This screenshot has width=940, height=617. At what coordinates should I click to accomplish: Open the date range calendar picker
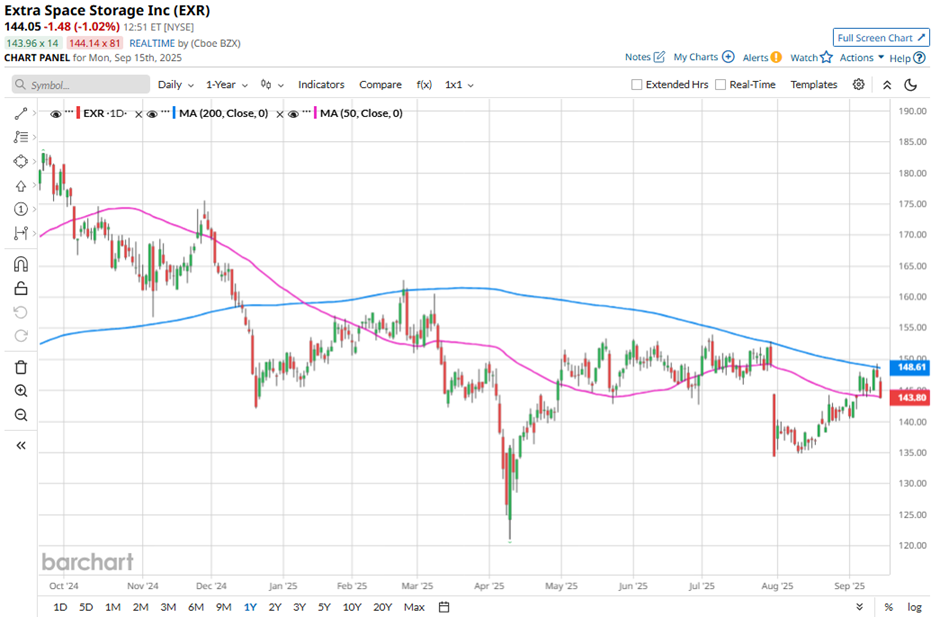click(x=444, y=607)
